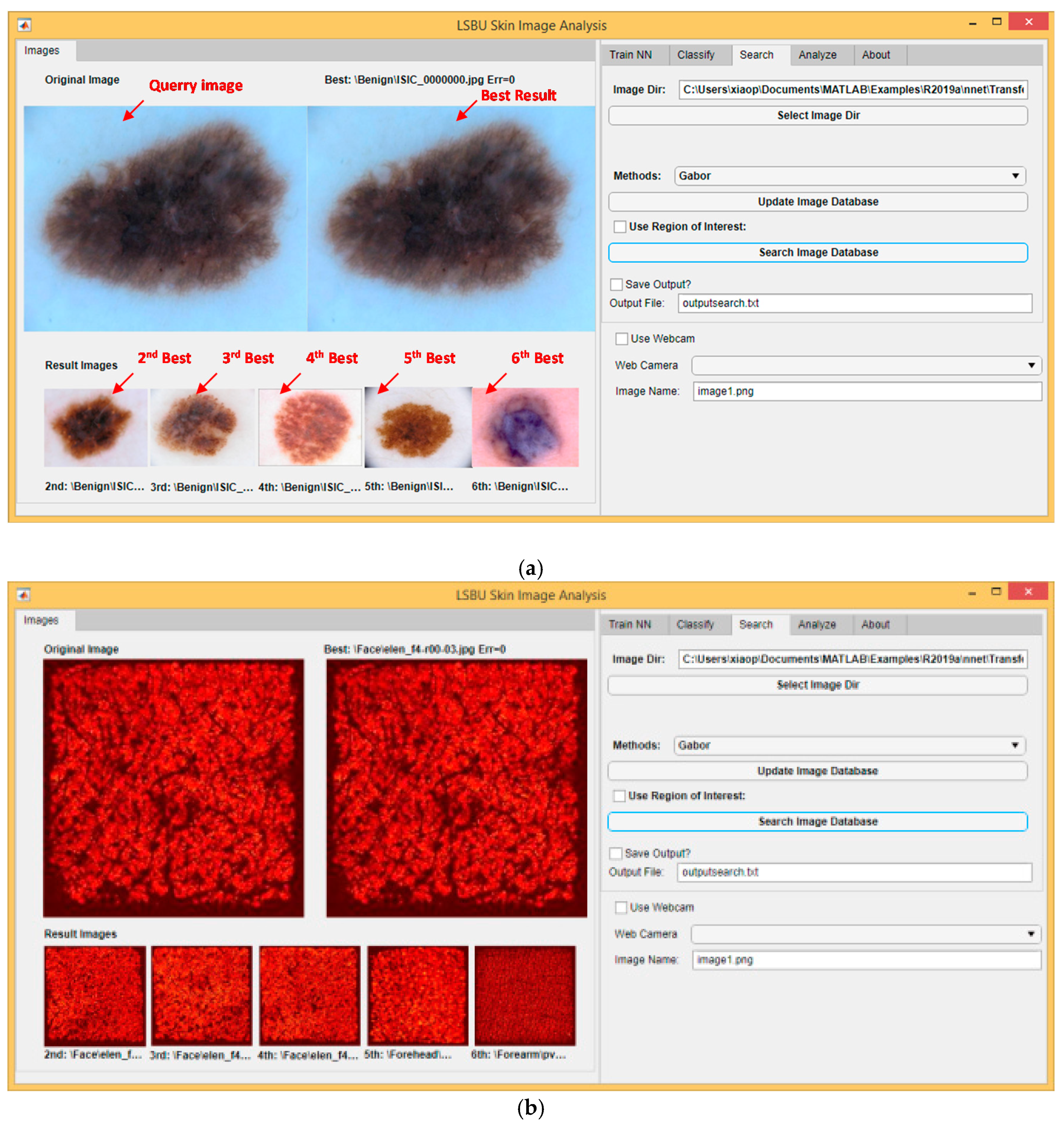Click the MATLAB icon on the lower window

coord(23,595)
